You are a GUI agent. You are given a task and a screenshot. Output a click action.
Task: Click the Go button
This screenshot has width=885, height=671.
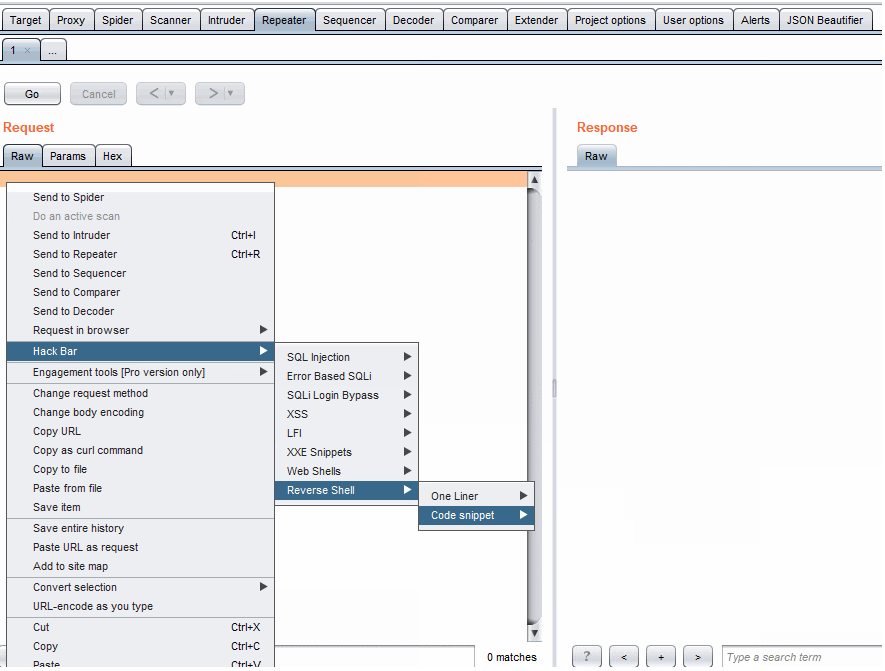(x=32, y=94)
